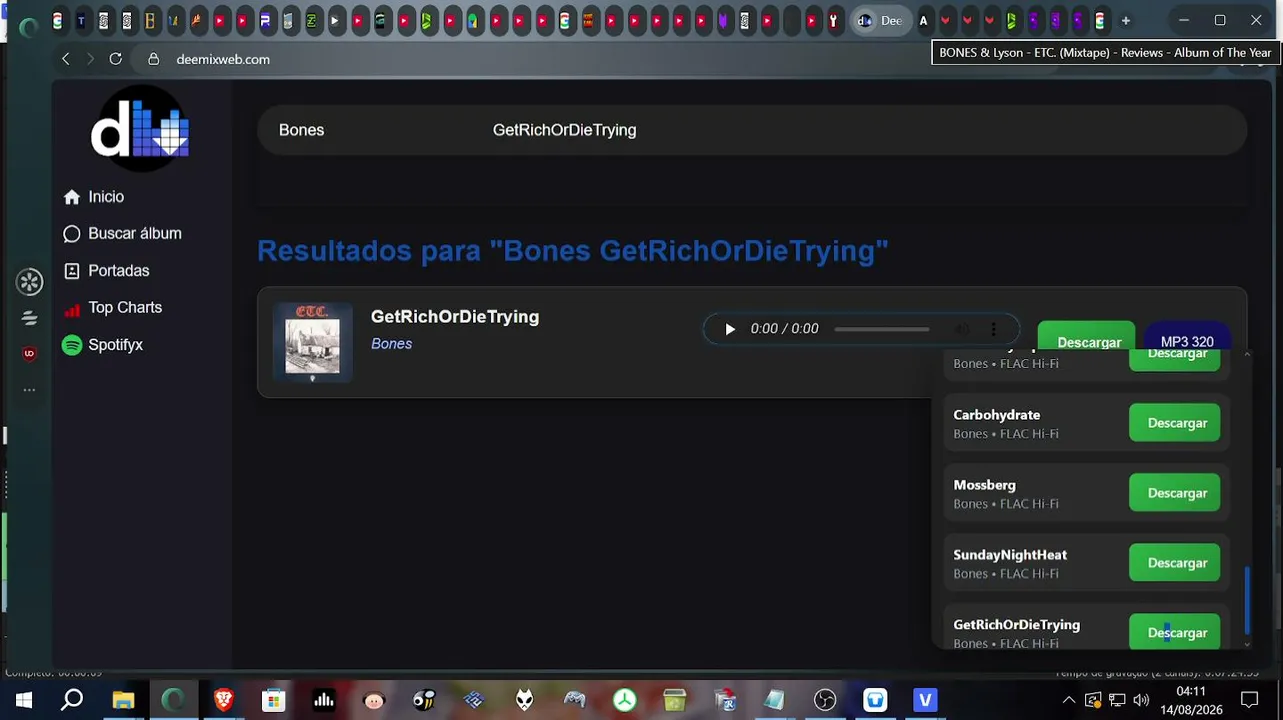Image resolution: width=1283 pixels, height=720 pixels.
Task: Open the system volume control
Action: click(1141, 700)
